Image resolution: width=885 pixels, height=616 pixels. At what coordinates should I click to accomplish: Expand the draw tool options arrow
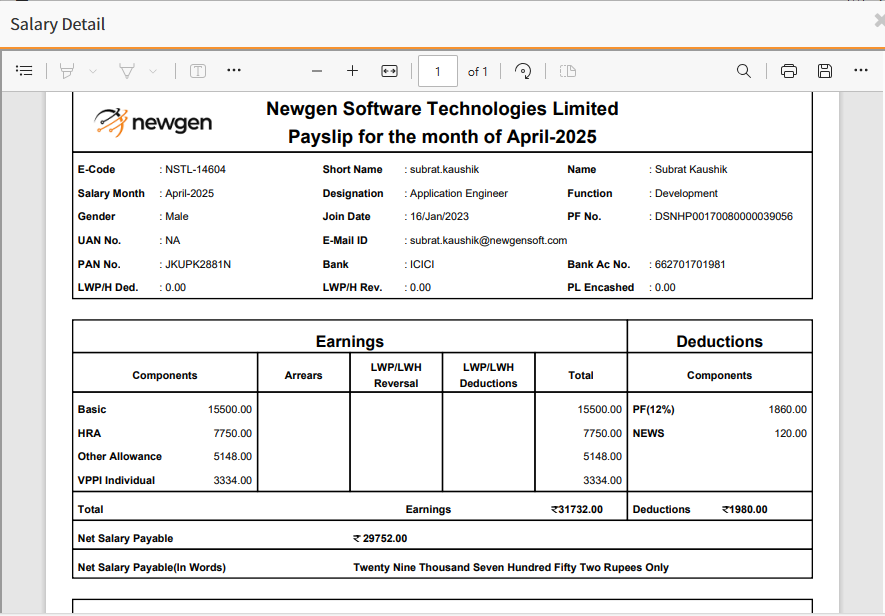tap(153, 71)
